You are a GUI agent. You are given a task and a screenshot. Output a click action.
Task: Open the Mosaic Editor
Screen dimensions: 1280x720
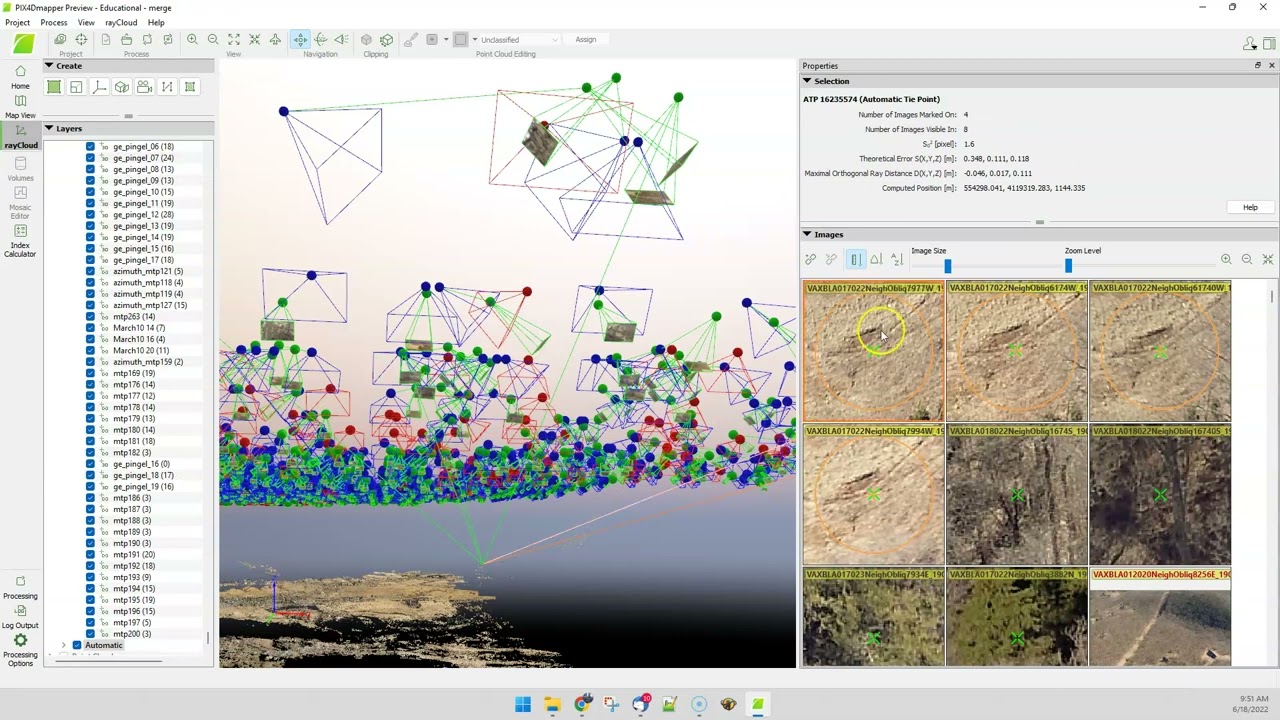tap(20, 202)
